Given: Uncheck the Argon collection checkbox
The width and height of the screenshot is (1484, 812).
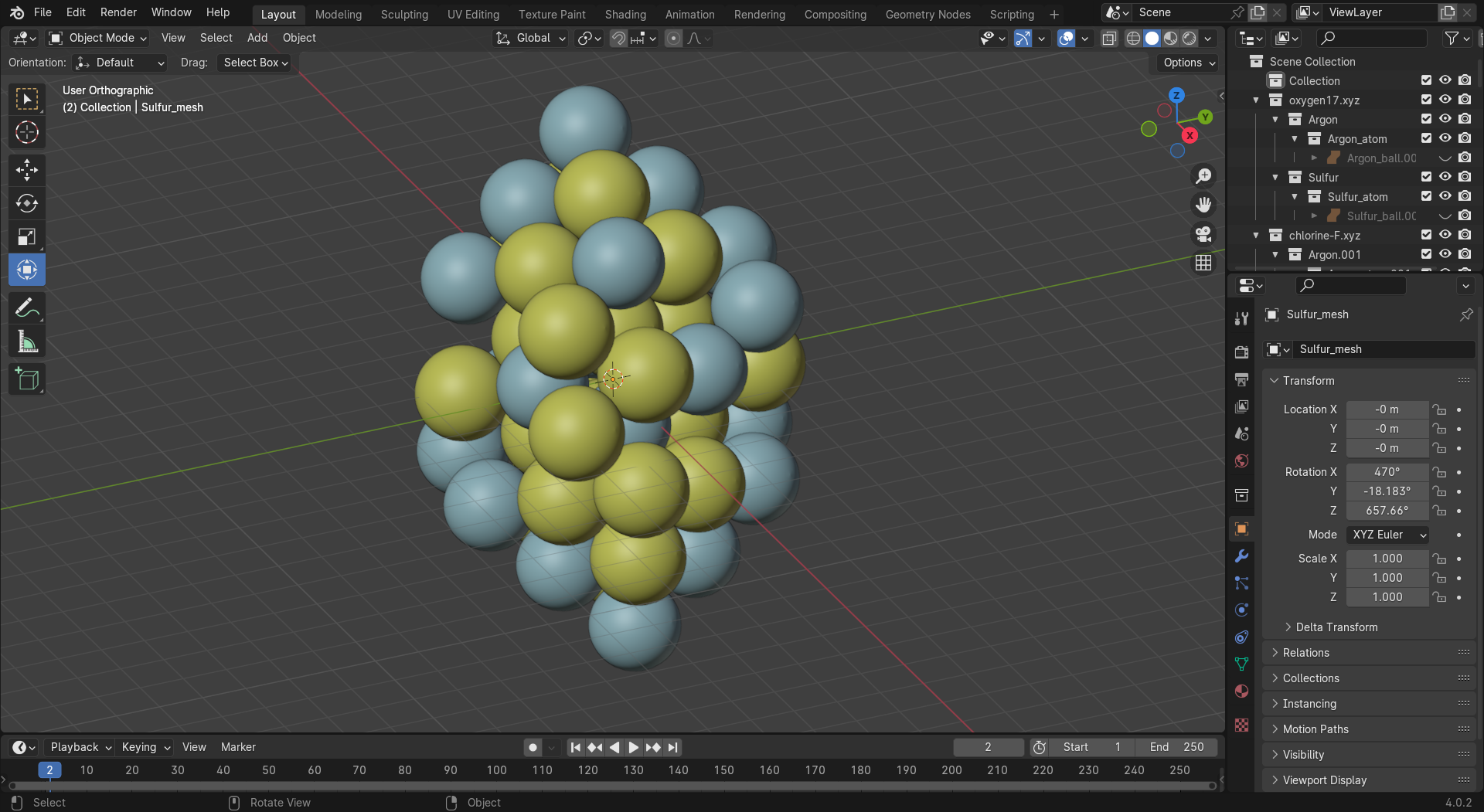Looking at the screenshot, I should pyautogui.click(x=1426, y=119).
